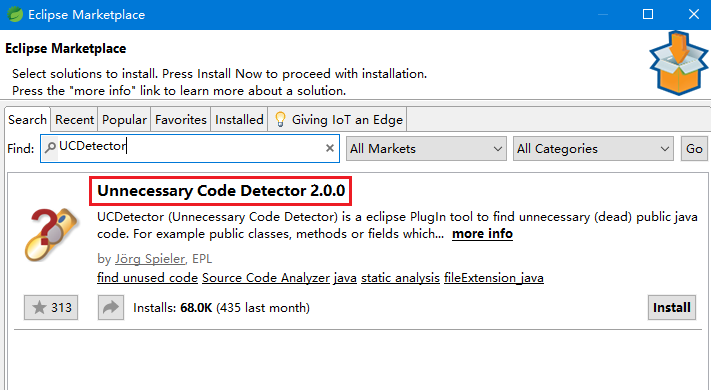Open the Favorites tab
Viewport: 711px width, 390px height.
point(180,120)
